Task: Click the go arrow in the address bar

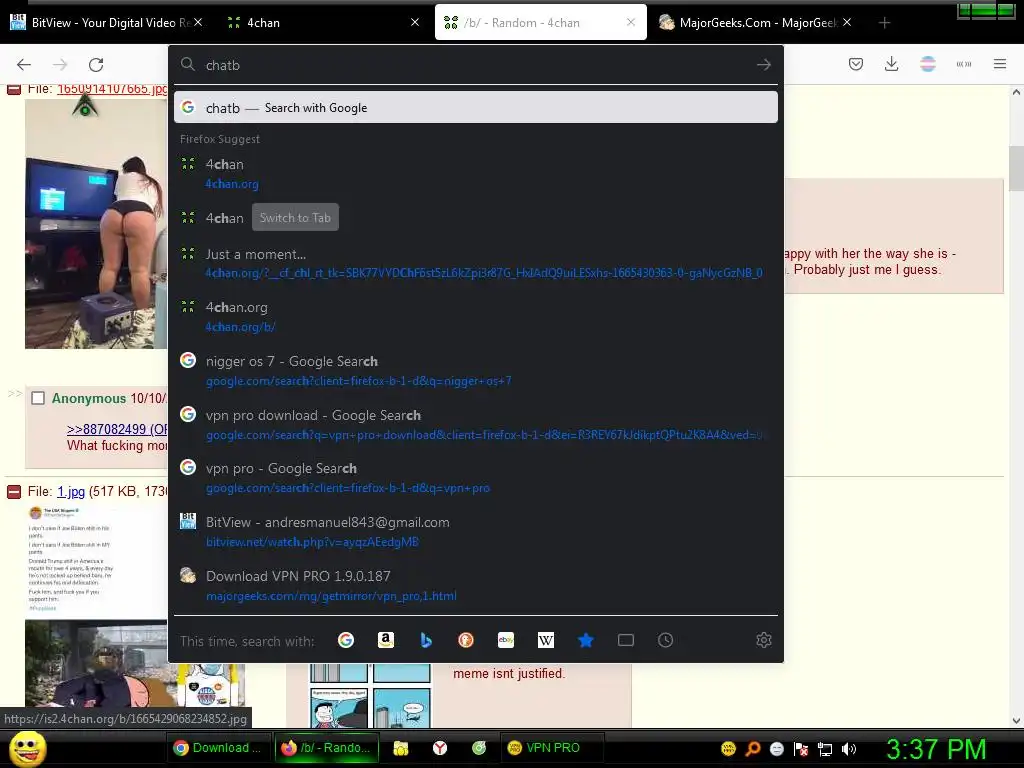Action: click(x=763, y=65)
